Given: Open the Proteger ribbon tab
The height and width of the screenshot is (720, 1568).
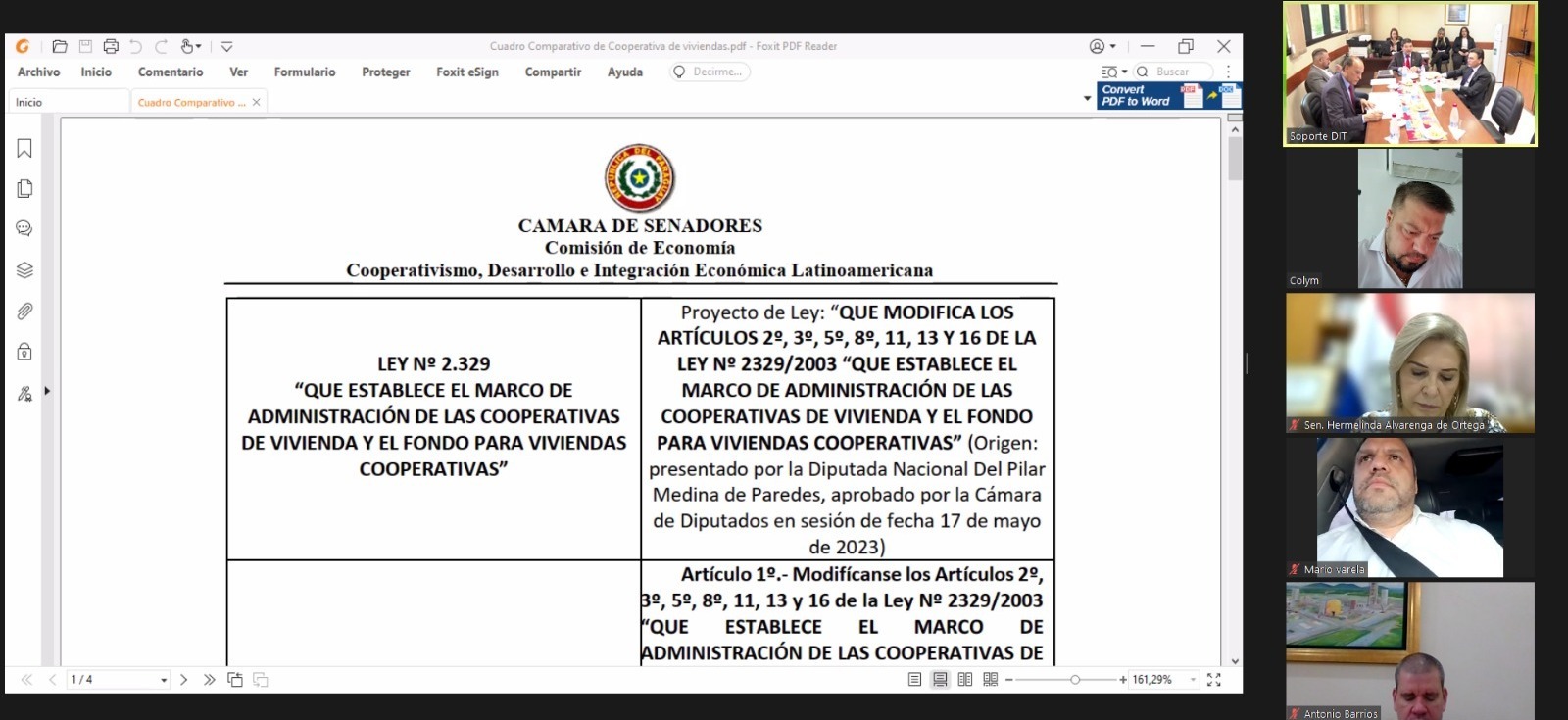Looking at the screenshot, I should point(386,72).
